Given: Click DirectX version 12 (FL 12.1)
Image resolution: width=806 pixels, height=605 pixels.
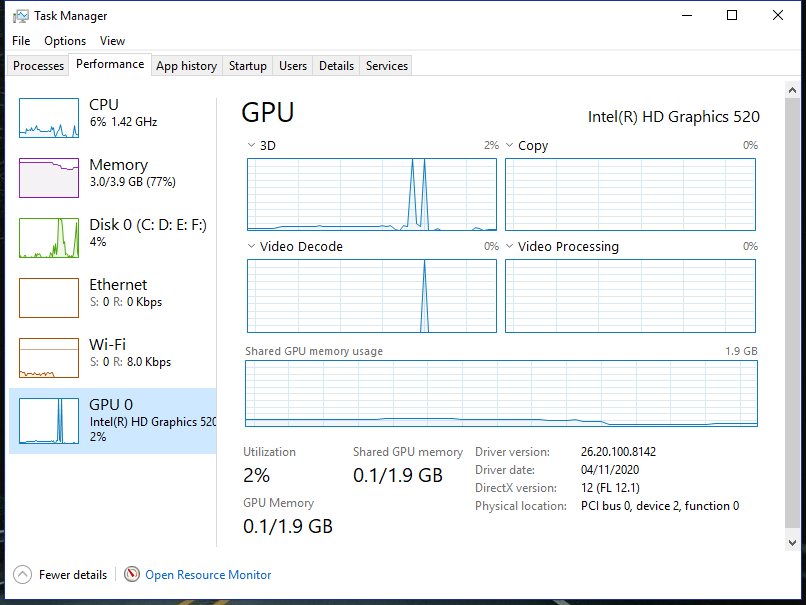Looking at the screenshot, I should (x=610, y=488).
